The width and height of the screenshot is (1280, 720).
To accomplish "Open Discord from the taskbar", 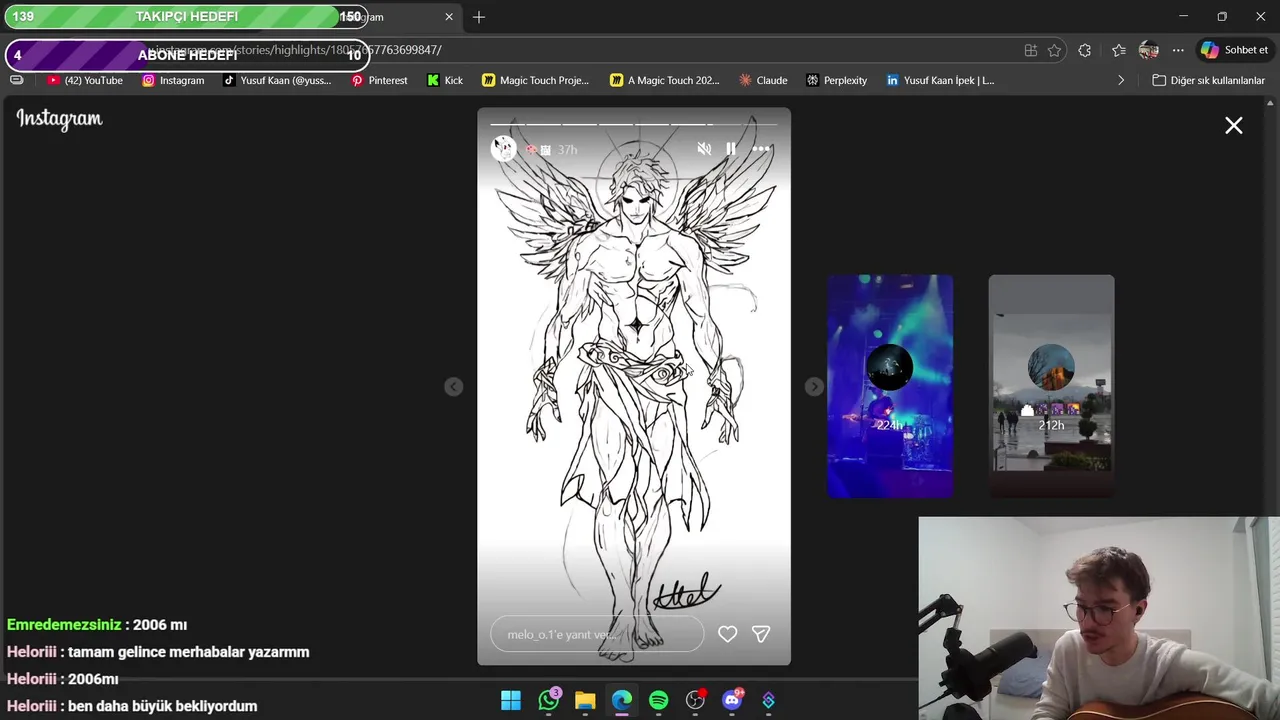I will (x=732, y=700).
